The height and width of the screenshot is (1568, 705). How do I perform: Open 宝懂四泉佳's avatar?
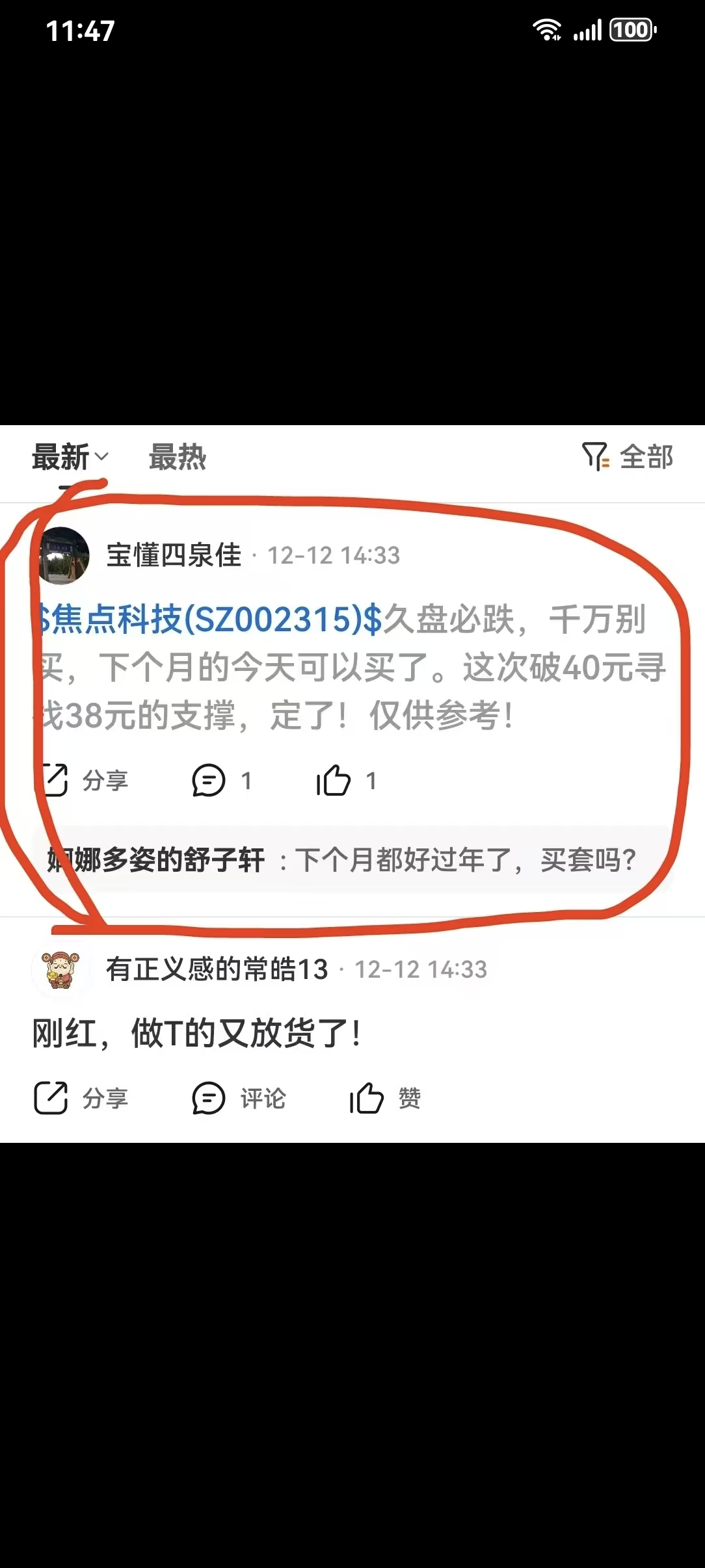click(x=62, y=555)
